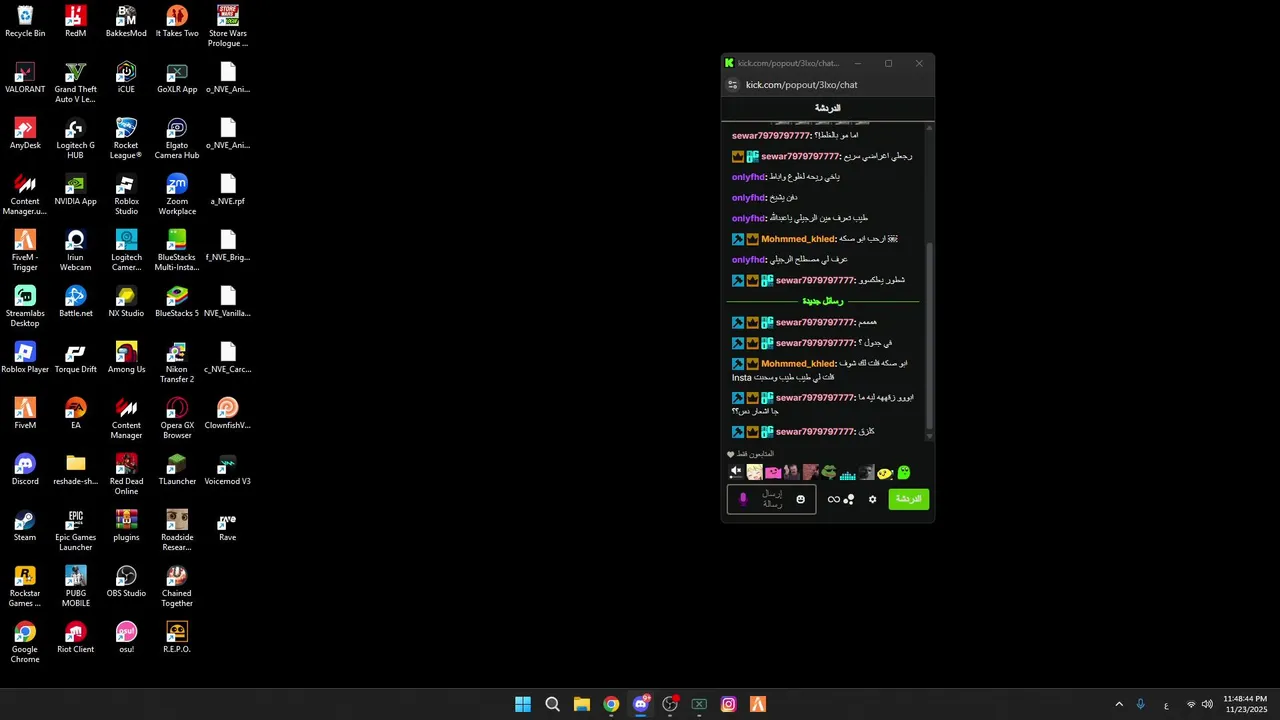
Task: Open the NVIDIA App shortcut
Action: coord(75,190)
